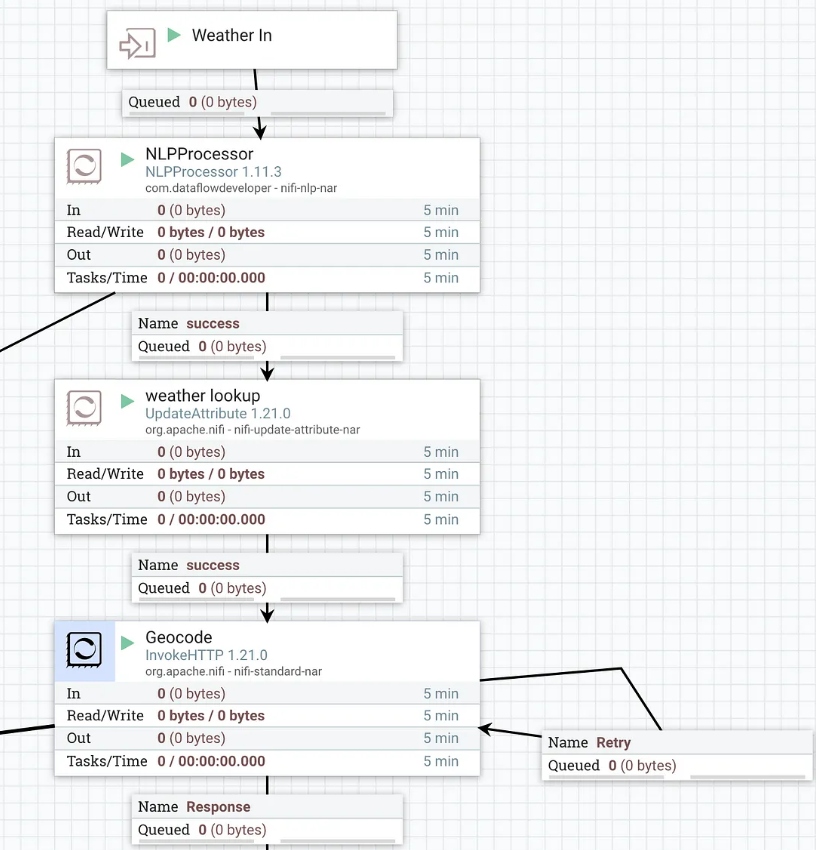Click UpdateAttribute 1.21.0 type text
The image size is (816, 850).
tap(218, 414)
